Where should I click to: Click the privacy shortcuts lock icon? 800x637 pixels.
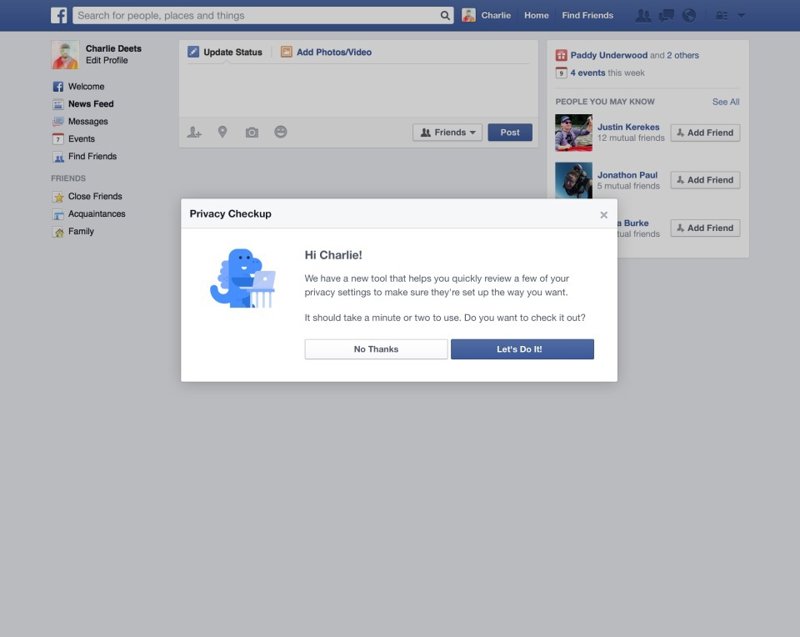[720, 15]
